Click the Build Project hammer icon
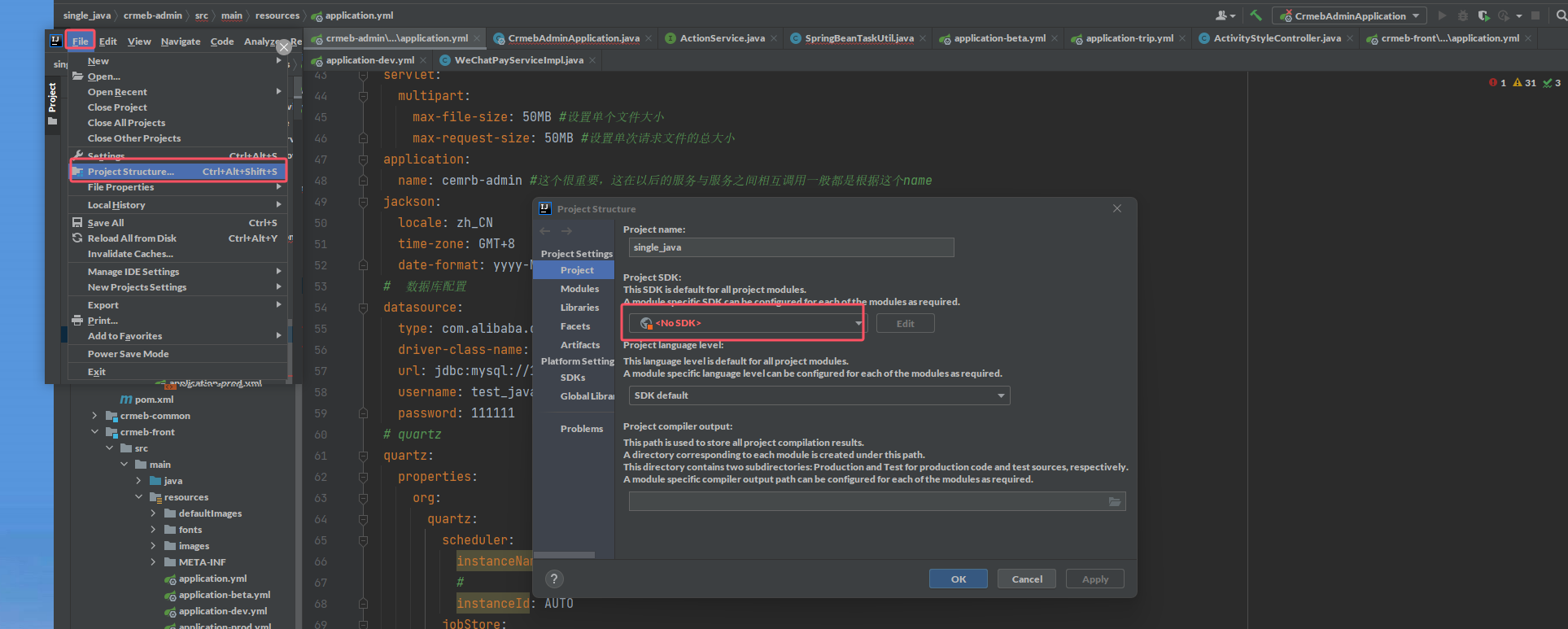The image size is (1568, 629). tap(1256, 15)
